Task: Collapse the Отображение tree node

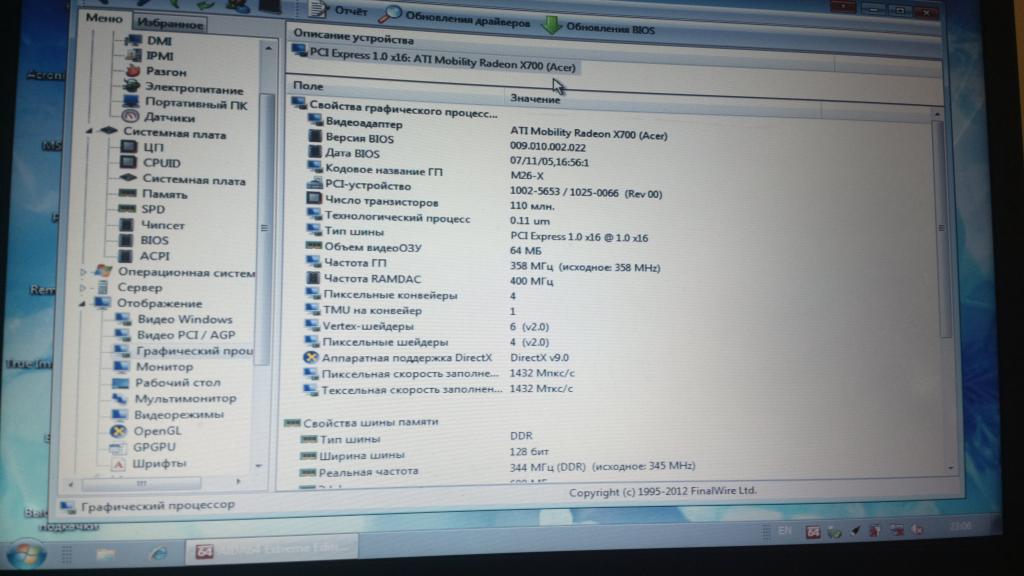Action: 82,303
